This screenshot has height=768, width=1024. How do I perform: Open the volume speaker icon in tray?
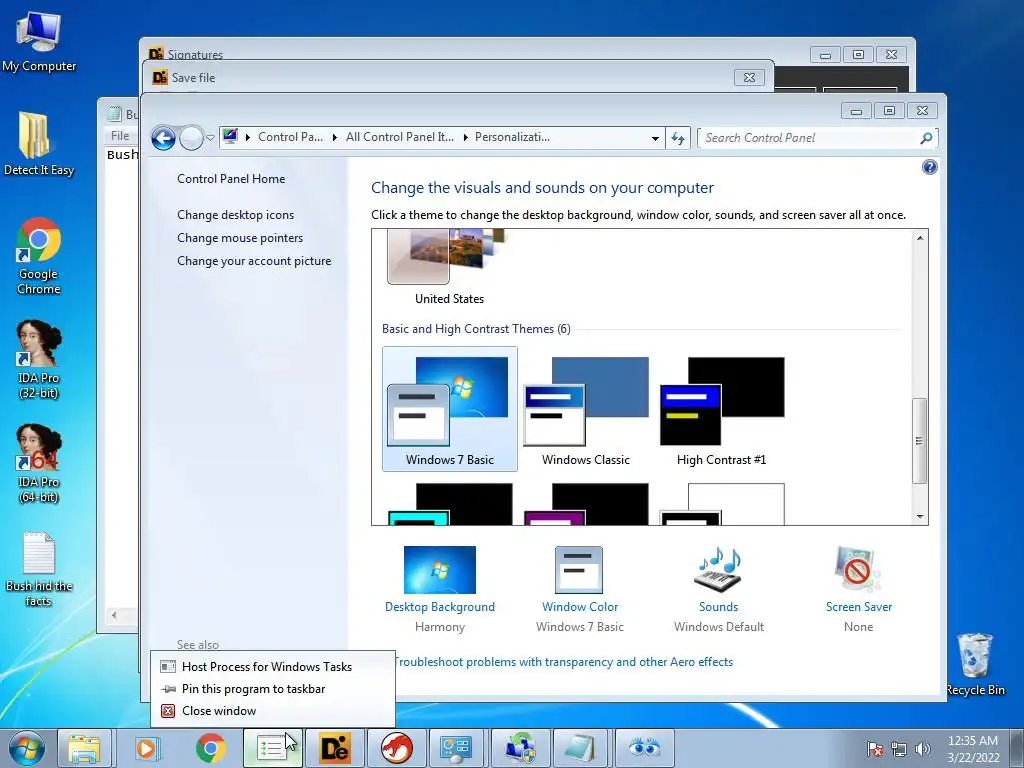pyautogui.click(x=923, y=749)
